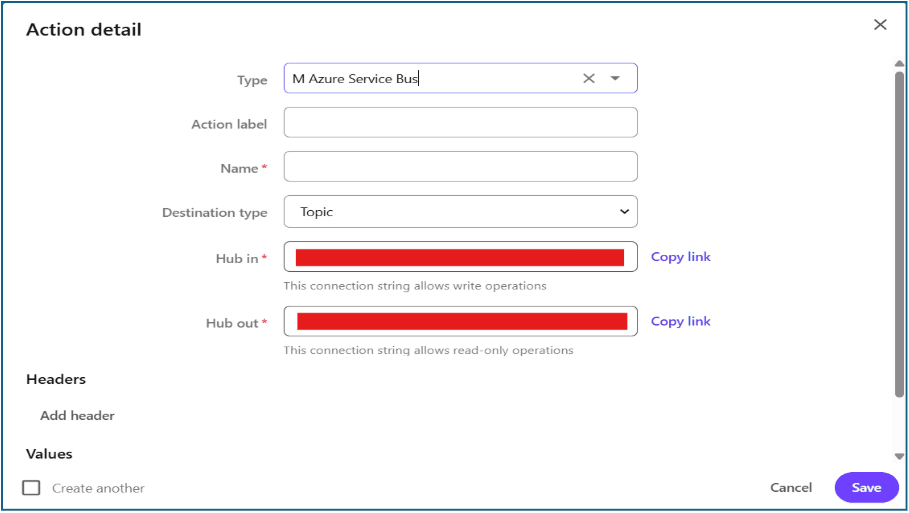Image resolution: width=909 pixels, height=513 pixels.
Task: Click the scrollbar up arrow
Action: [x=899, y=63]
